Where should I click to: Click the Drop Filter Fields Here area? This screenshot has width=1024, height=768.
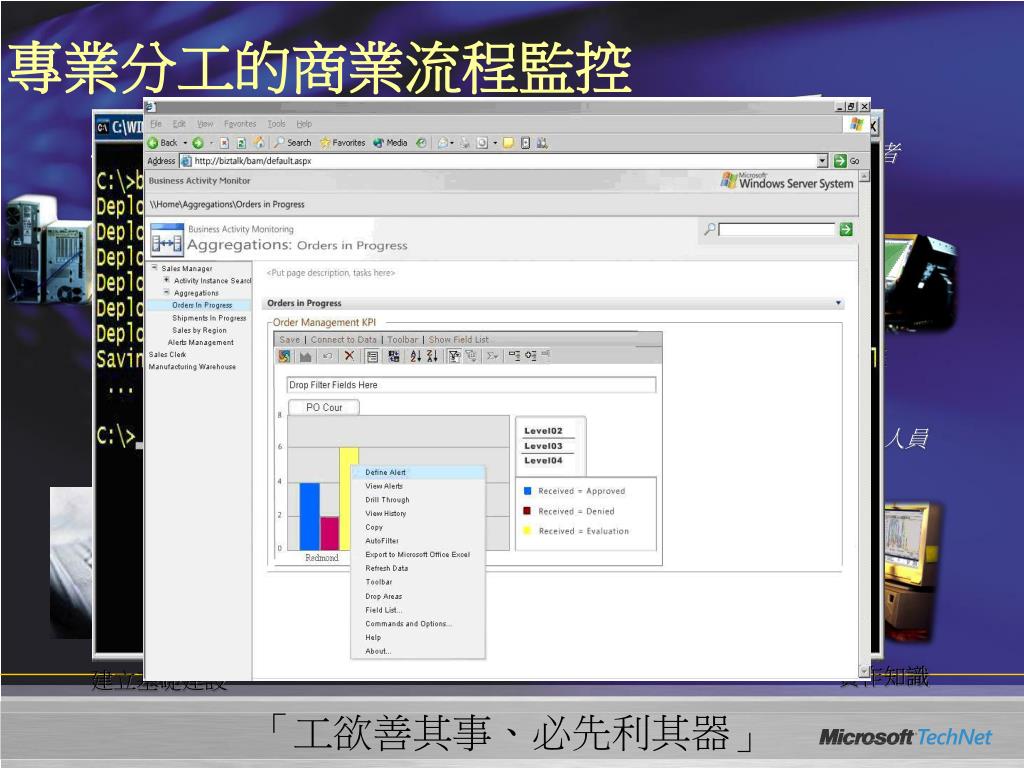click(x=471, y=385)
